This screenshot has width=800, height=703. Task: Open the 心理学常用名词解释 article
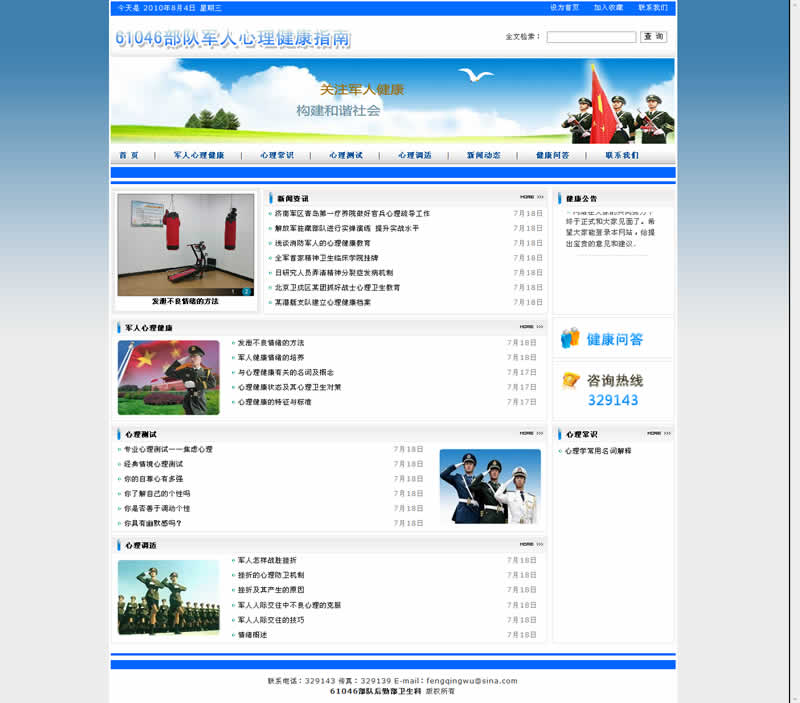tap(598, 451)
